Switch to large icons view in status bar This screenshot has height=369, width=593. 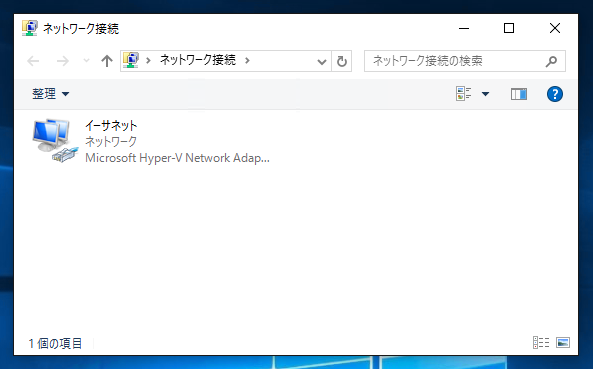tap(563, 343)
